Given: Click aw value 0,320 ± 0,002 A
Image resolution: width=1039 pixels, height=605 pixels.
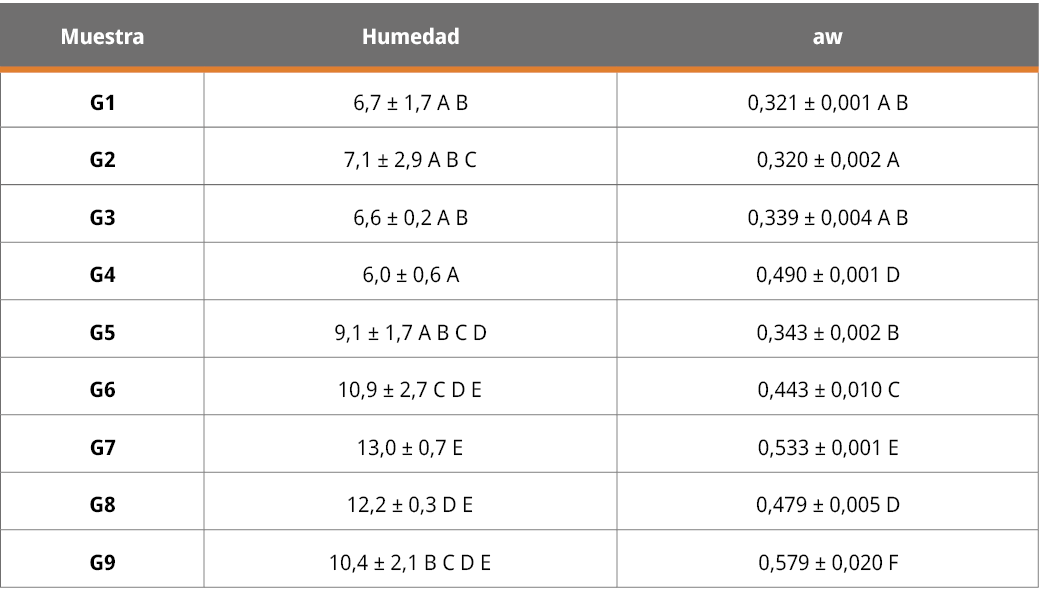Looking at the screenshot, I should 827,159.
